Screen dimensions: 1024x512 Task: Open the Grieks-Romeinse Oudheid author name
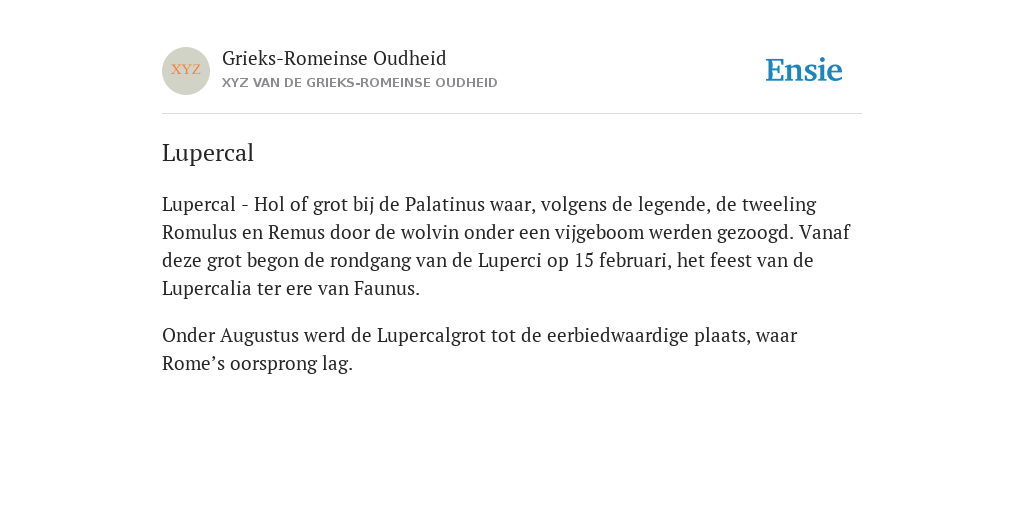[x=334, y=59]
